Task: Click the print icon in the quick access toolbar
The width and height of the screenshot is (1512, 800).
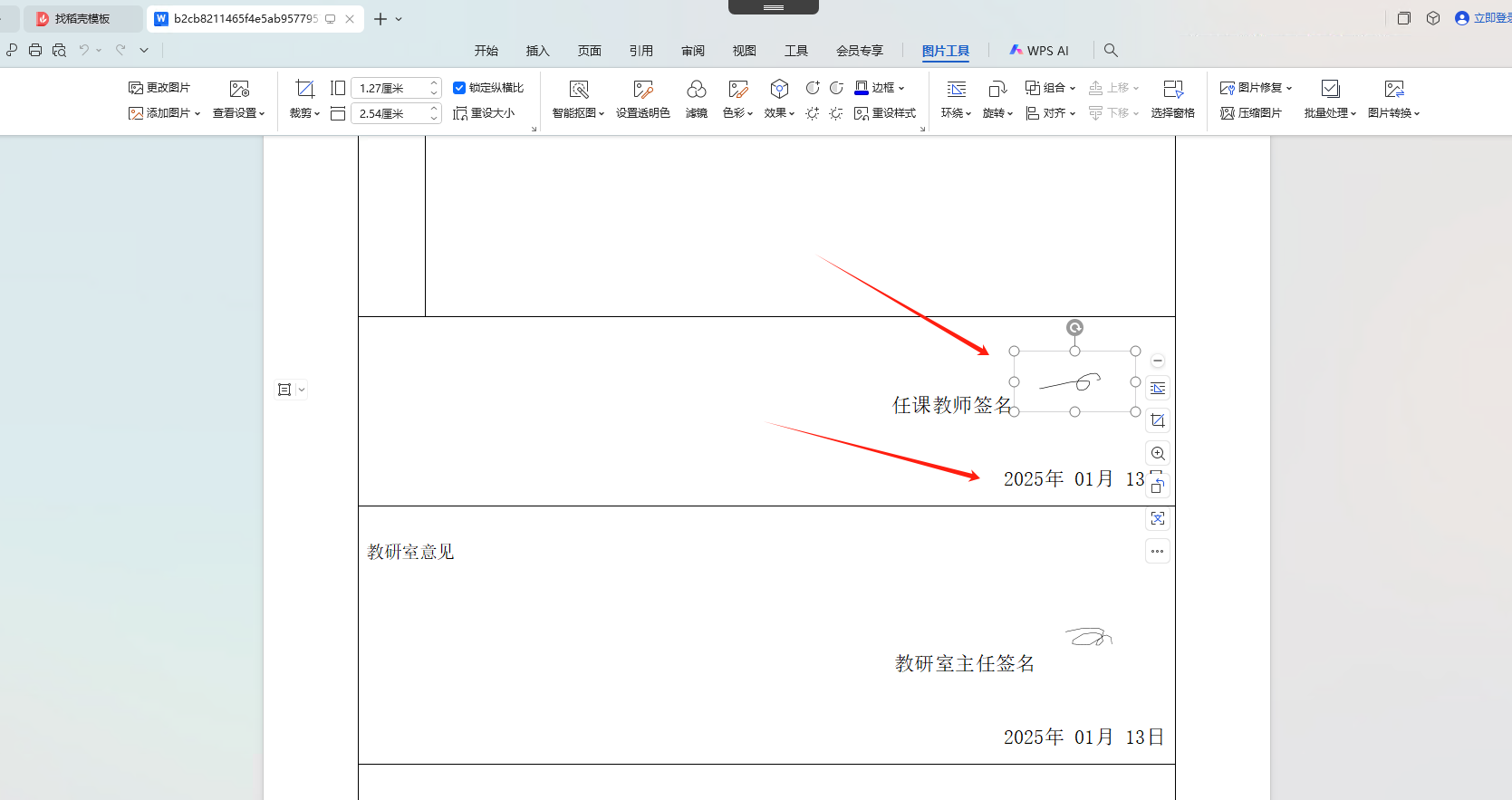Action: tap(35, 51)
